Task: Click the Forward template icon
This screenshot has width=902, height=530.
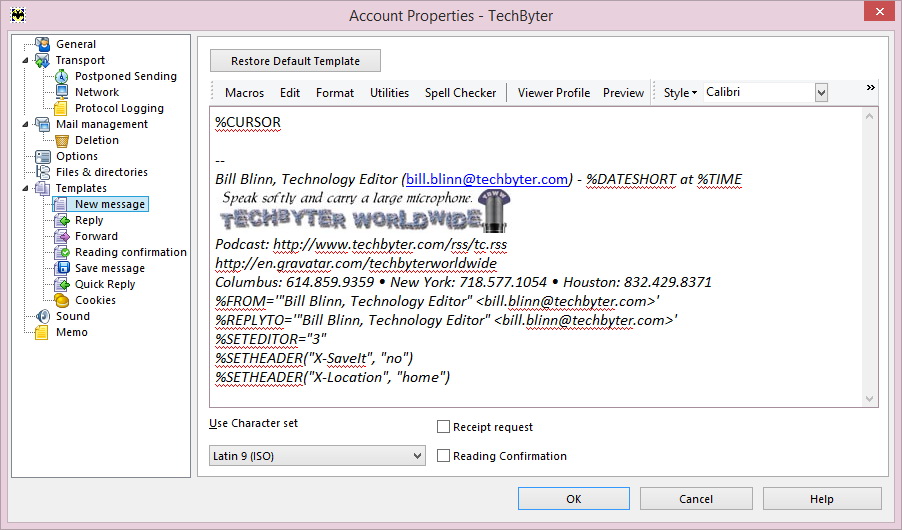Action: tap(61, 237)
